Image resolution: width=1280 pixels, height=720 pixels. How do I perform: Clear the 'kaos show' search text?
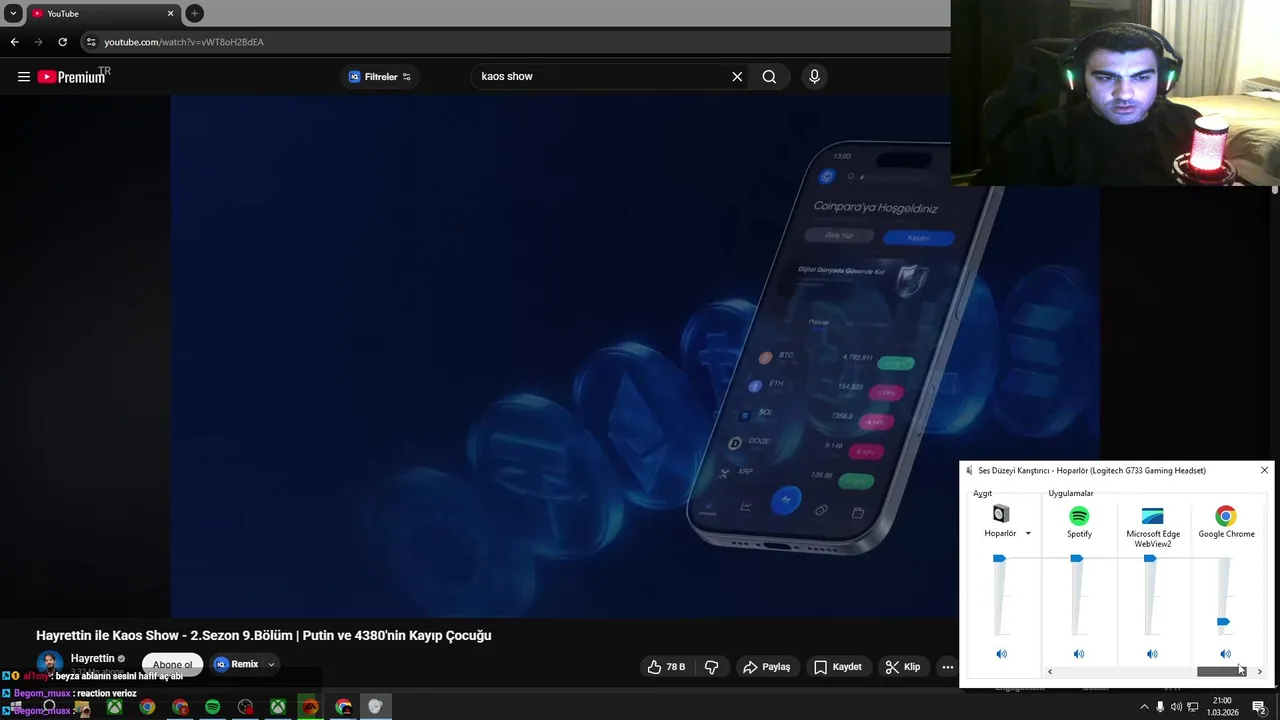tap(737, 77)
